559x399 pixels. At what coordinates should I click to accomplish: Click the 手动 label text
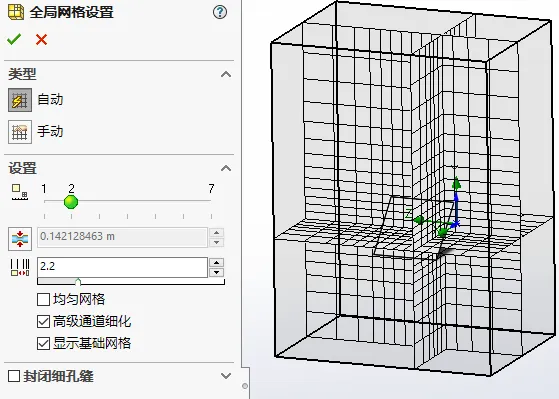(x=50, y=131)
